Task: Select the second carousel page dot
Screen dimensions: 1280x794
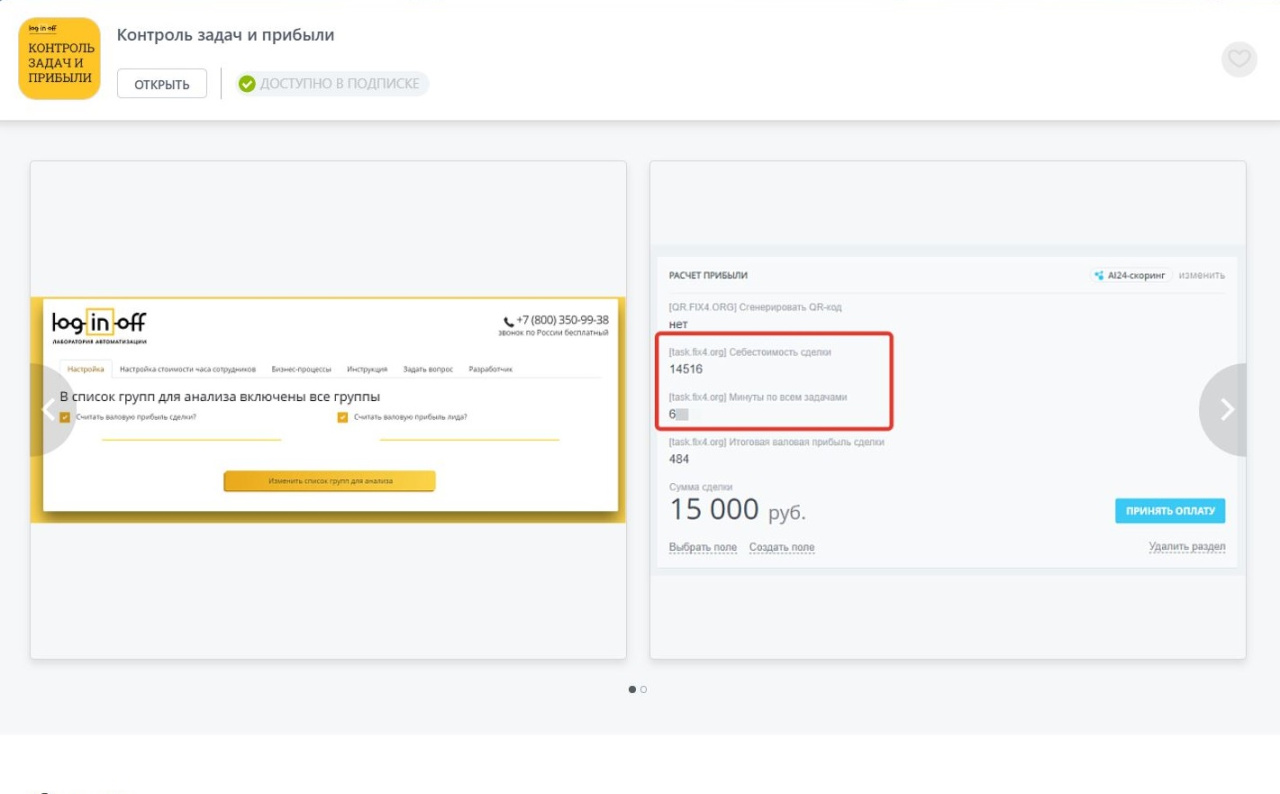Action: pos(643,689)
